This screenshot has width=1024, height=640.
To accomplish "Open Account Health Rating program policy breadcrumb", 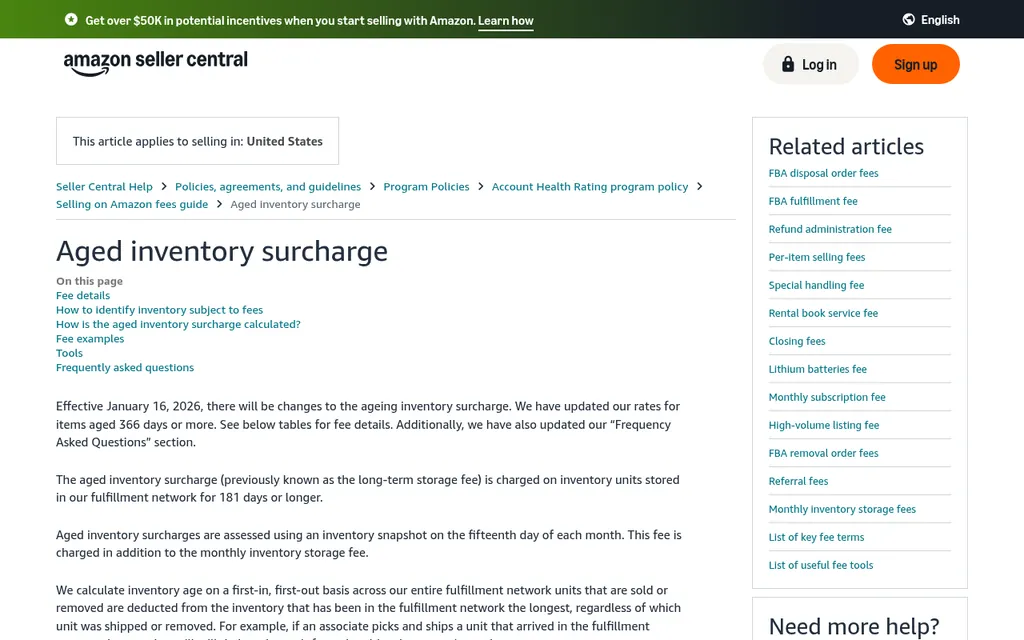I will (590, 186).
